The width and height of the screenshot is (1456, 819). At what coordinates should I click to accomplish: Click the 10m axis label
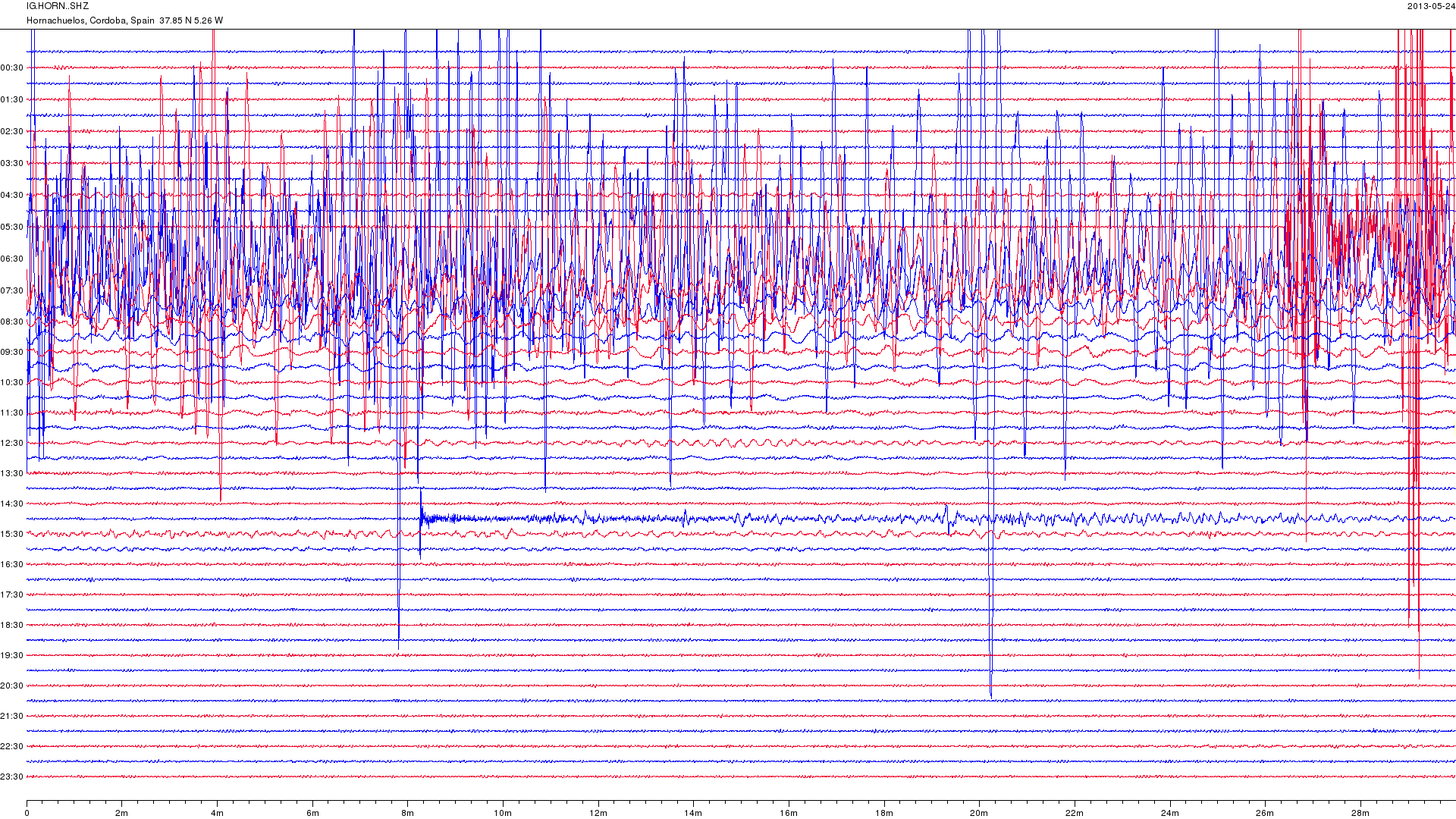(x=503, y=814)
